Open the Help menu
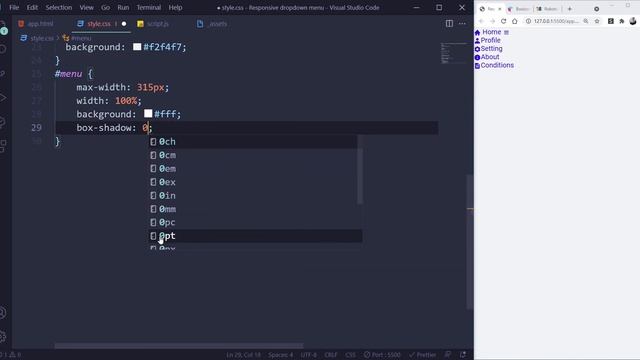 pos(176,7)
